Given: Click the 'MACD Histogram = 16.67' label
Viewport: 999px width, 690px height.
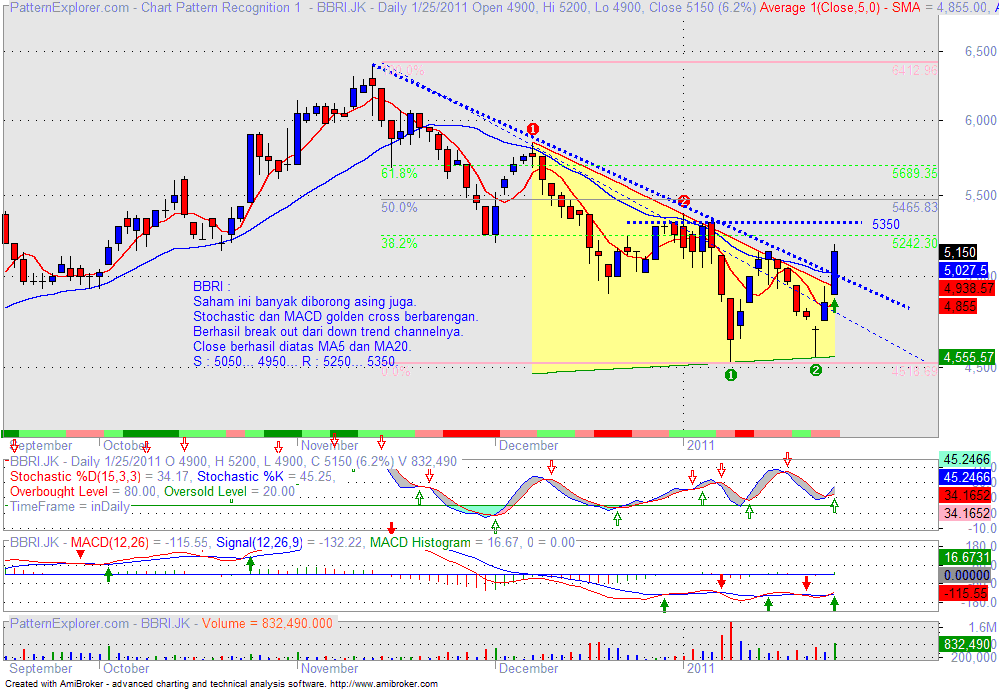Looking at the screenshot, I should pyautogui.click(x=445, y=542).
